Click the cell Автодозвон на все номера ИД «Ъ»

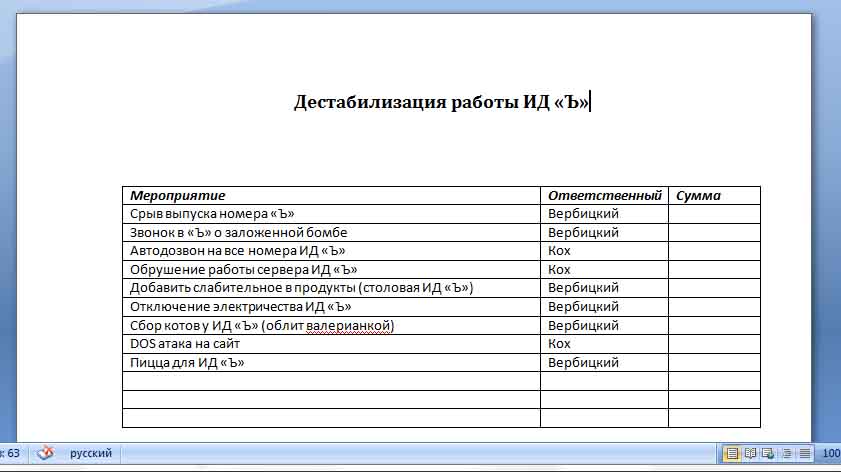pos(331,251)
